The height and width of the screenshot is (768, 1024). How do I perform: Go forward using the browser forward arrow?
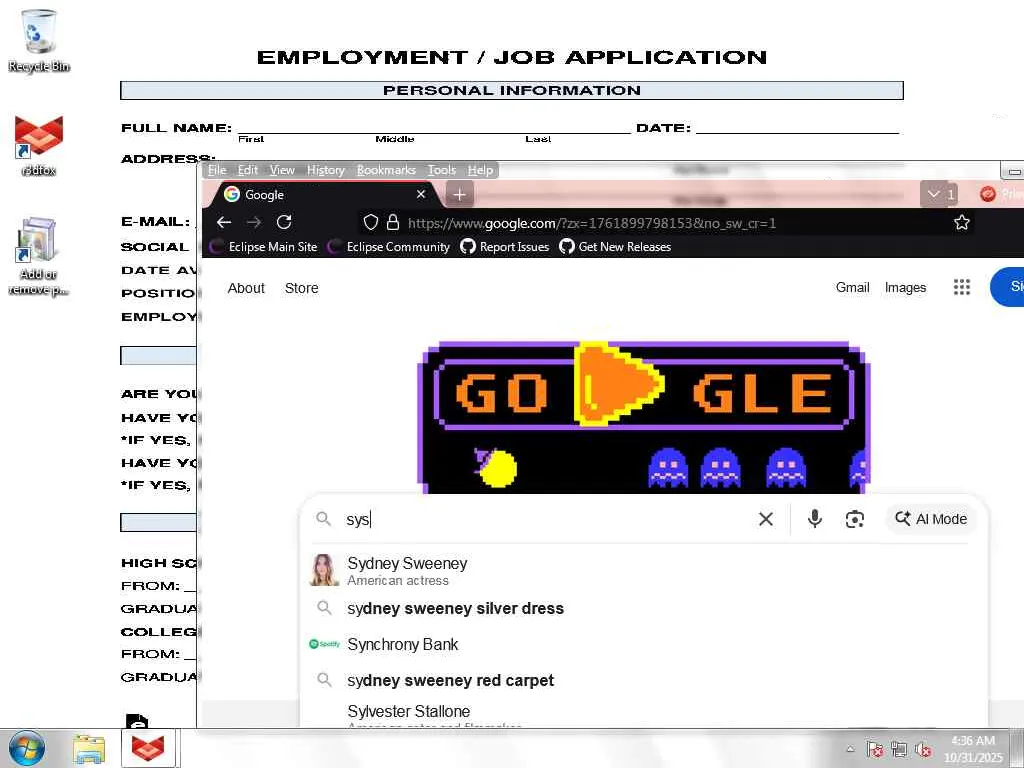[254, 223]
